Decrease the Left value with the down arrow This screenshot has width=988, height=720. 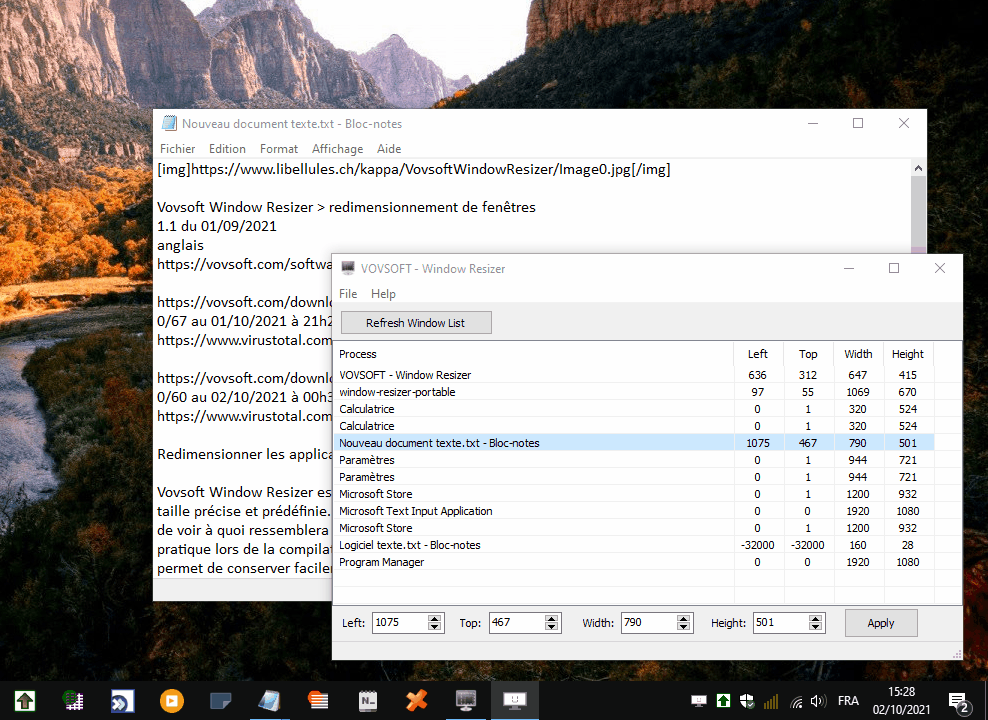point(435,627)
